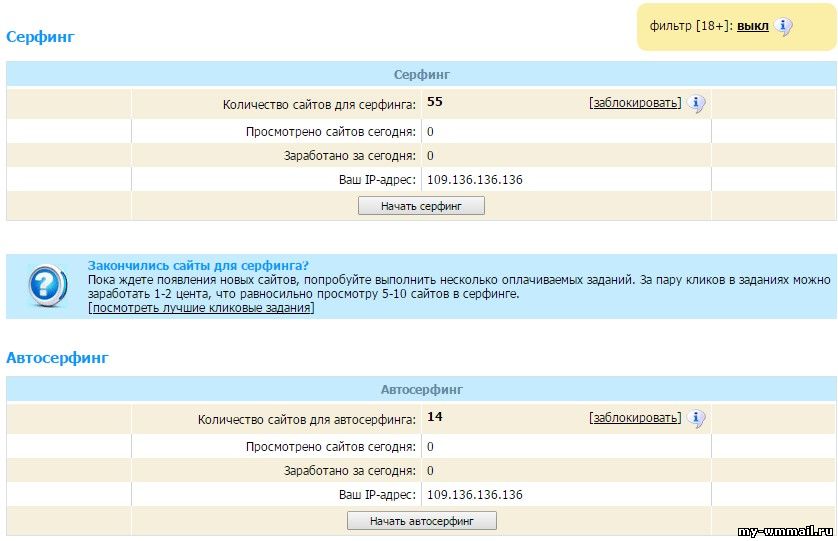Click 'Просмотрено сайтов сегодня:' in Автосерфинг table
The width and height of the screenshot is (838, 541).
[x=331, y=447]
